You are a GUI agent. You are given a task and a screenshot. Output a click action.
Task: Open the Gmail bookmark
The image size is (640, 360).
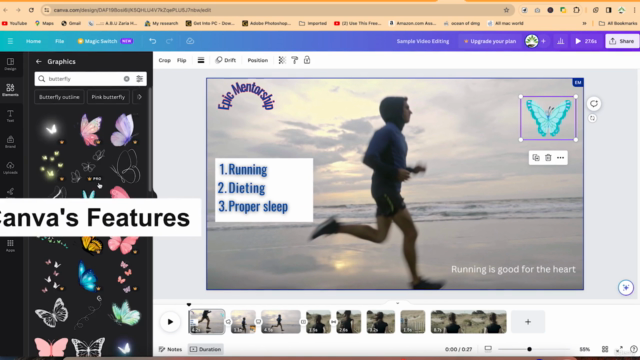(71, 23)
